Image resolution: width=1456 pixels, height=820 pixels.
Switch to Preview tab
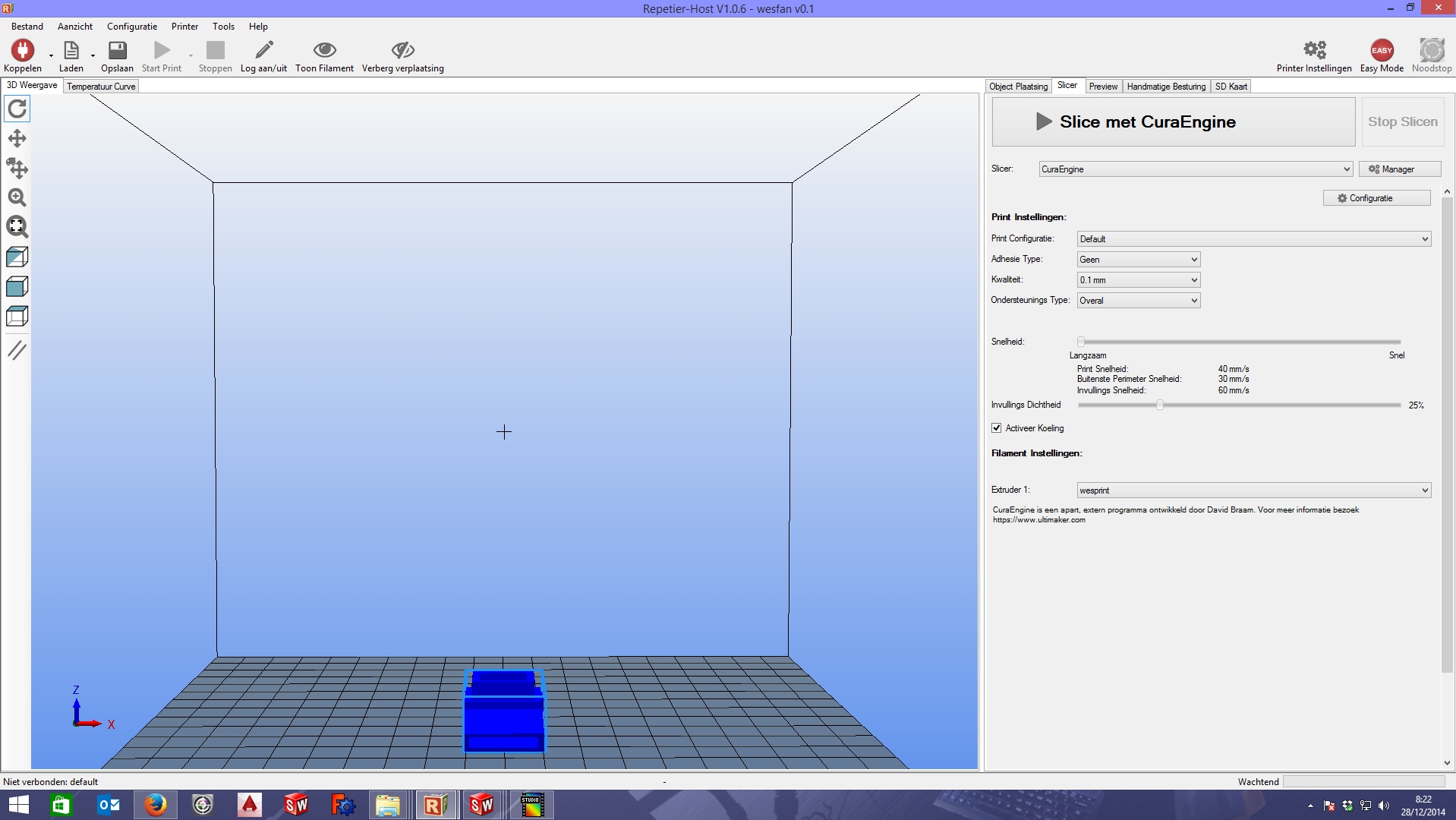tap(1103, 87)
